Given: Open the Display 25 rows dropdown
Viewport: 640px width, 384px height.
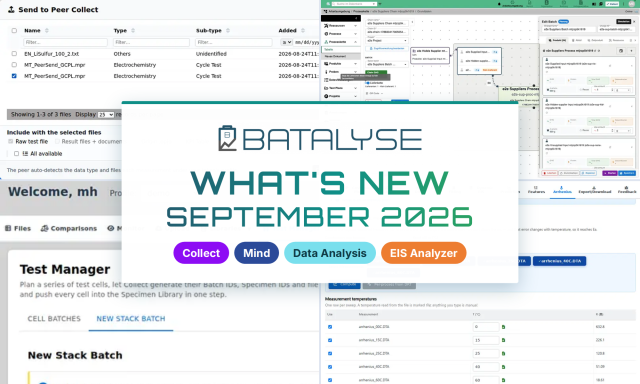Looking at the screenshot, I should pos(106,115).
